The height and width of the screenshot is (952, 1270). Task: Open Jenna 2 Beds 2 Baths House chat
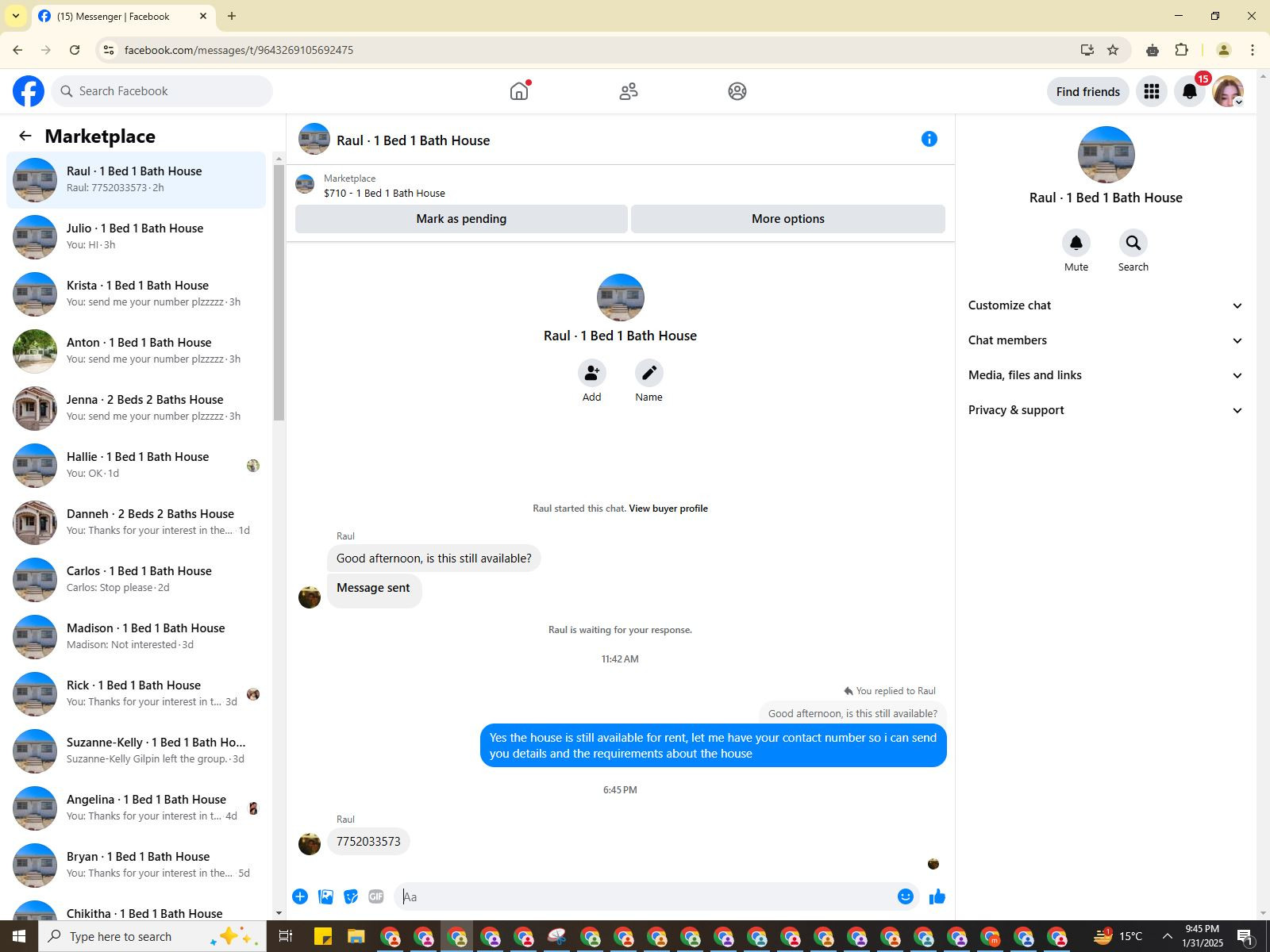tap(137, 408)
